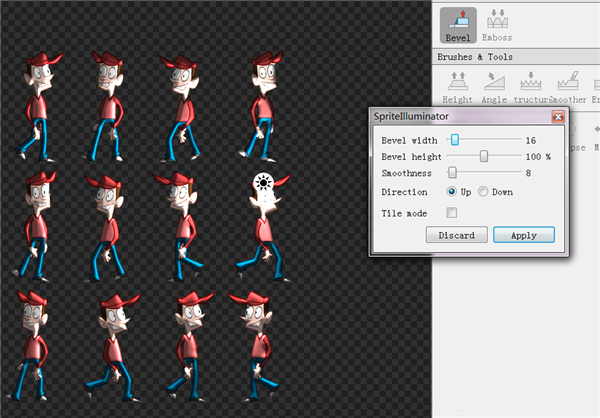Click the top-left walking sprite frame
600x418 pixels.
(x=38, y=105)
